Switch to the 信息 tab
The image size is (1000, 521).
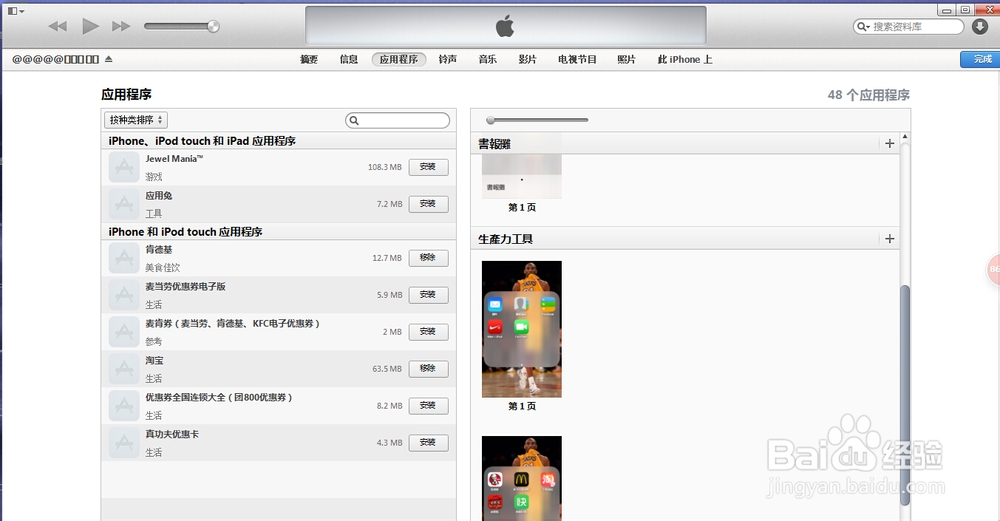(x=349, y=59)
